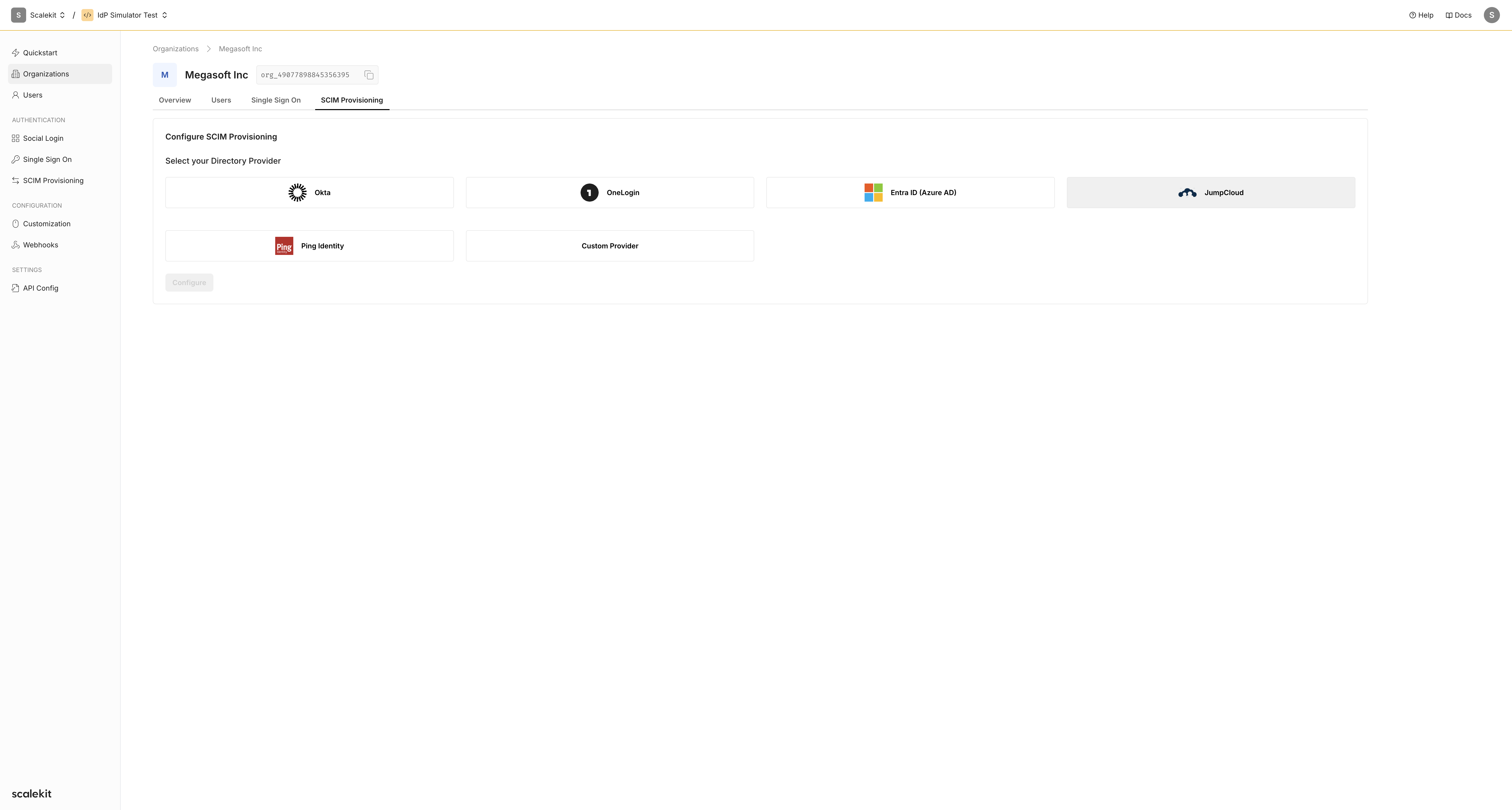Viewport: 1512px width, 810px height.
Task: Click the OneLogin circular logo
Action: [x=589, y=193]
